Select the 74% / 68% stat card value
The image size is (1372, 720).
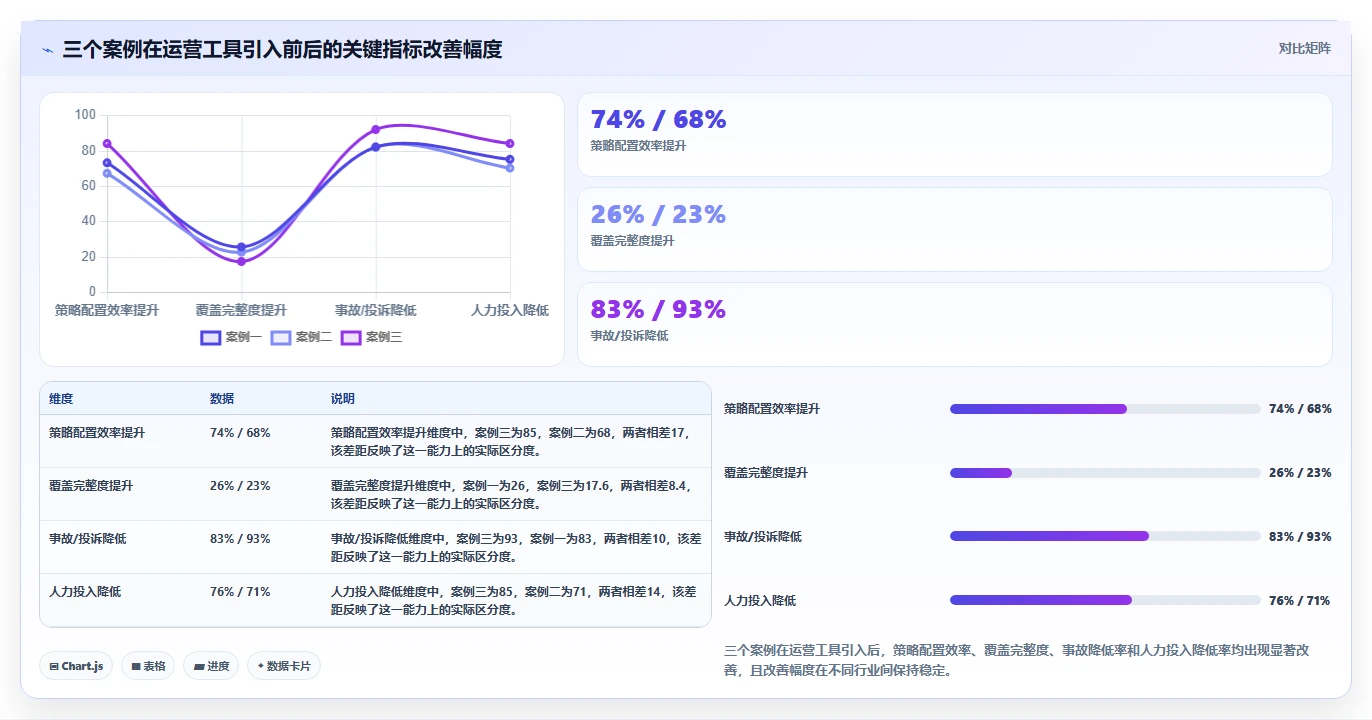(x=658, y=119)
